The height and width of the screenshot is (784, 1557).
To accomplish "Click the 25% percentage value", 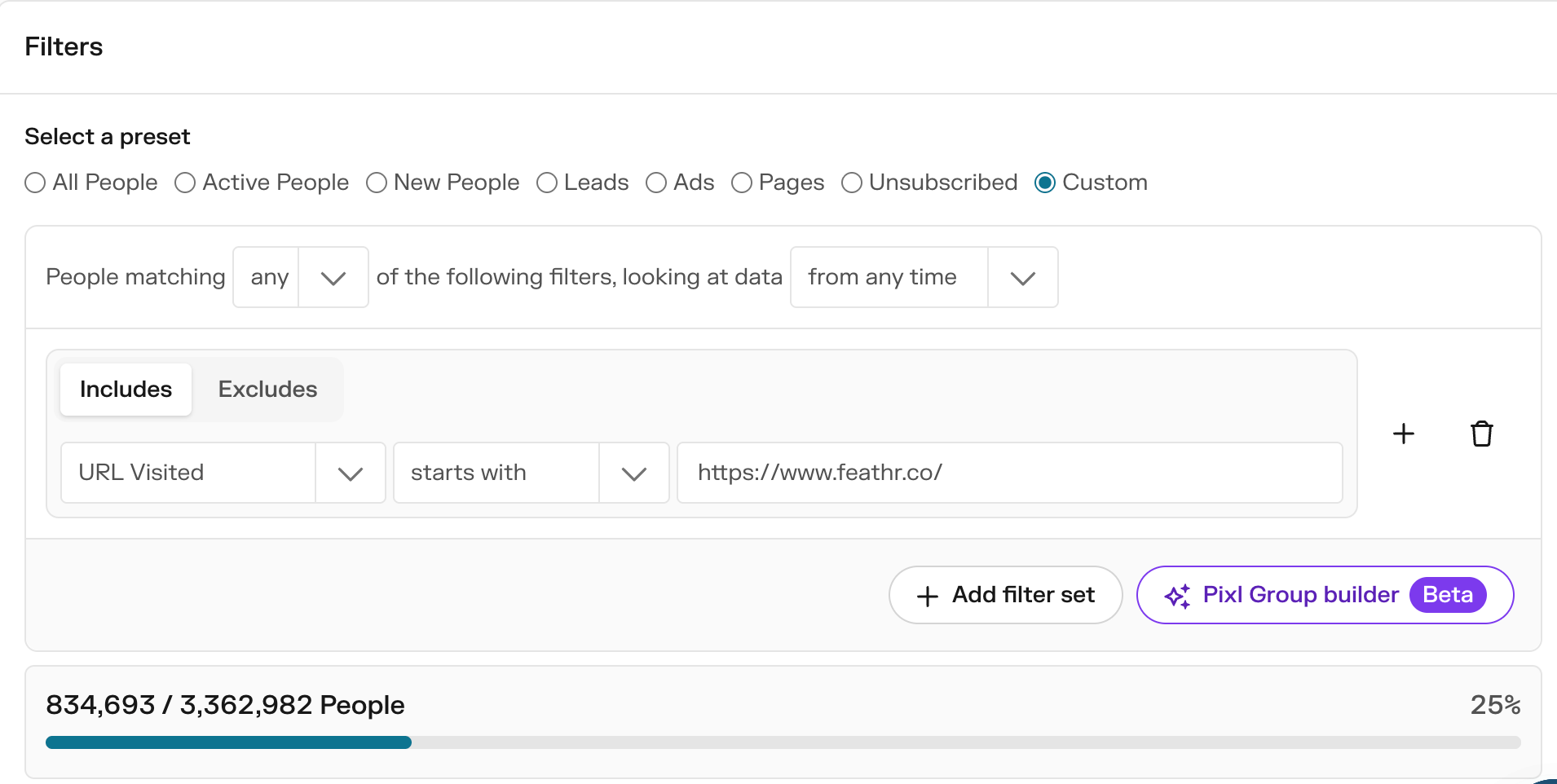I will click(1496, 705).
